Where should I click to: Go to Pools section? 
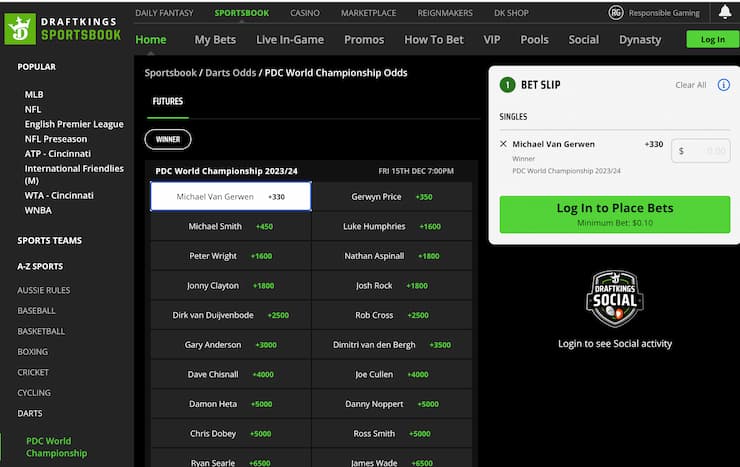534,40
